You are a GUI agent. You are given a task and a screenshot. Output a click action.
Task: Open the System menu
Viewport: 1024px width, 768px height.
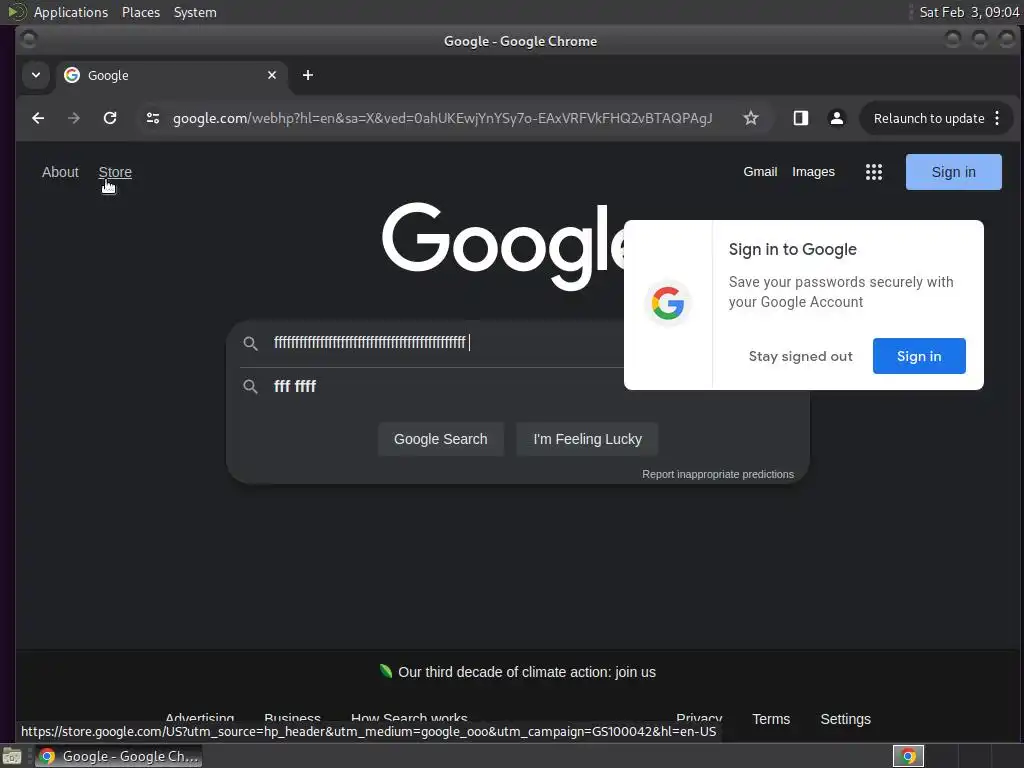195,12
